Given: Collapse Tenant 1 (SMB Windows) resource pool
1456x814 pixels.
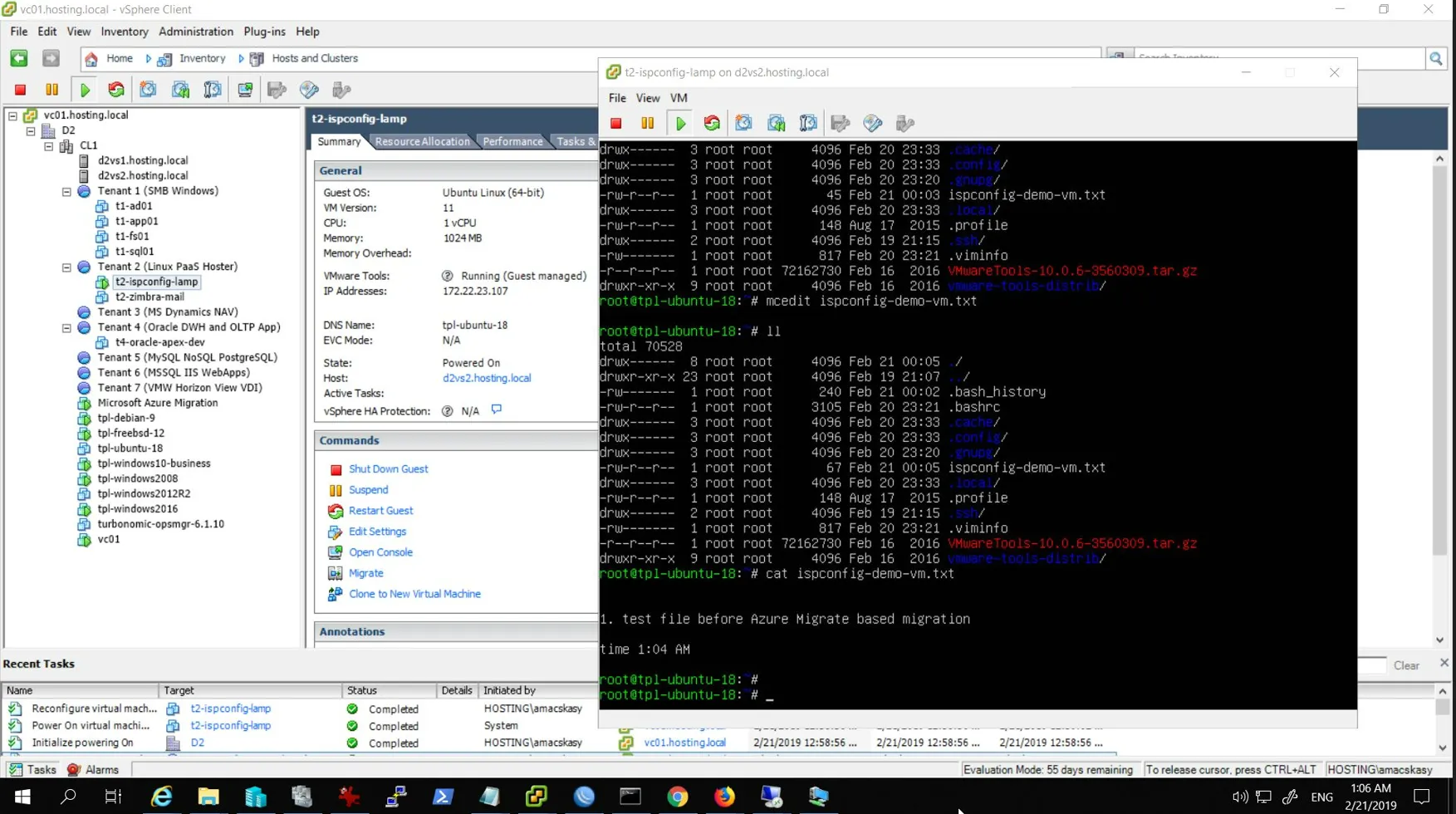Looking at the screenshot, I should 66,191.
